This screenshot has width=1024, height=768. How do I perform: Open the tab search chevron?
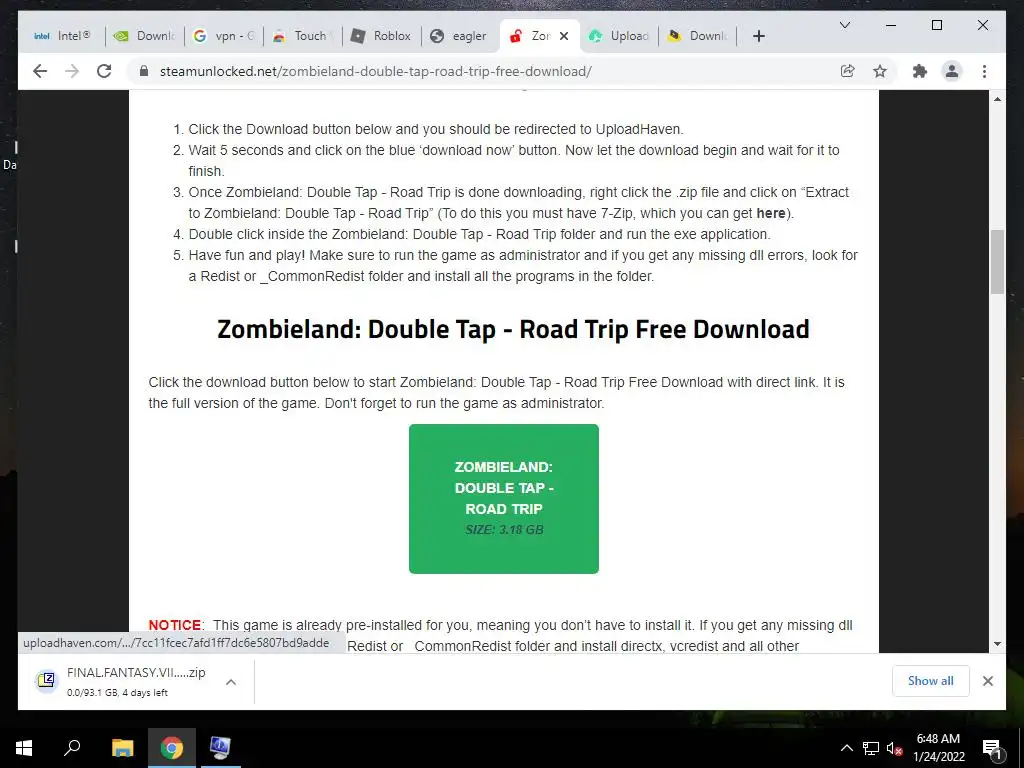(x=844, y=25)
